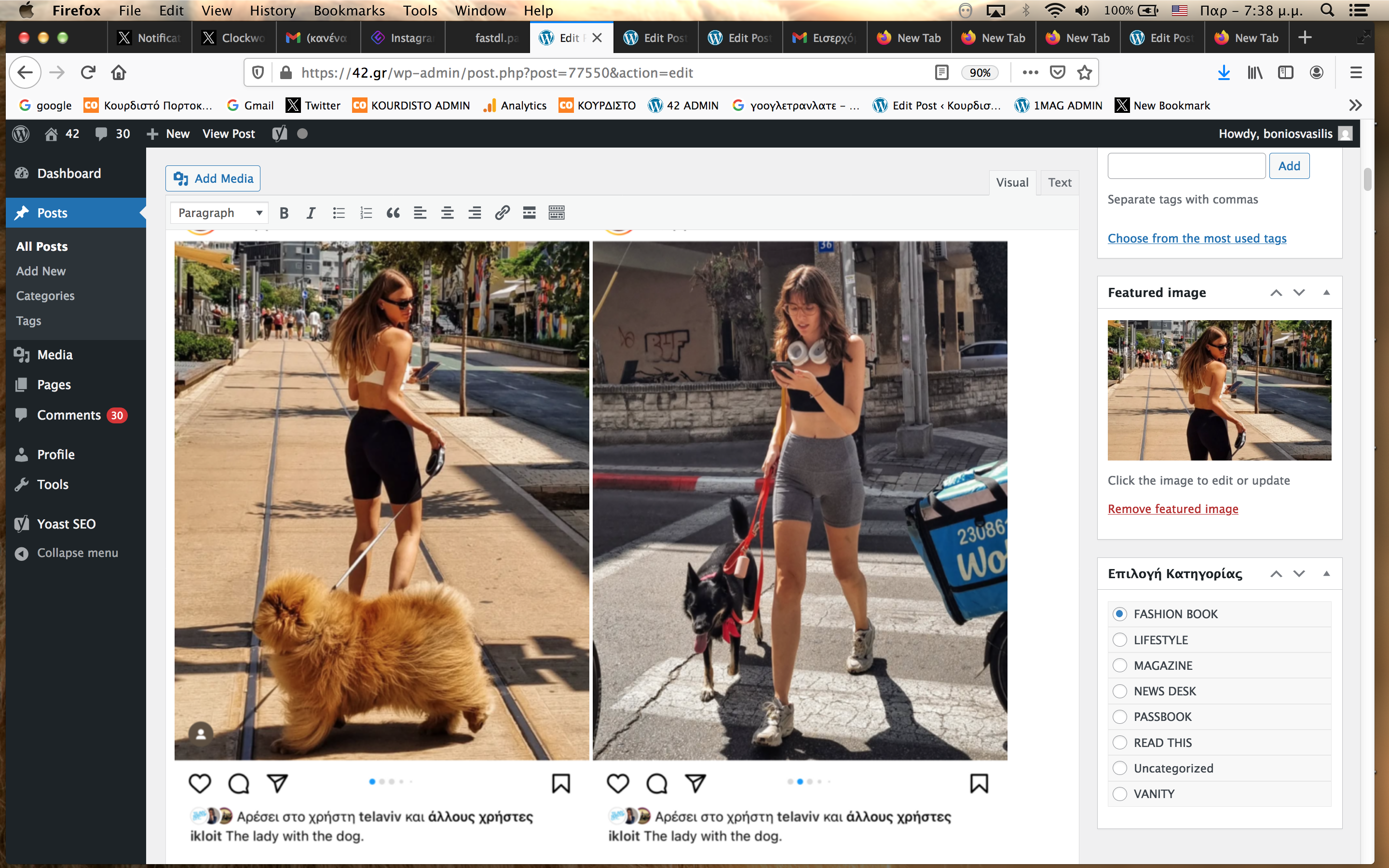This screenshot has width=1389, height=868.
Task: Click Remove featured image link
Action: [x=1172, y=509]
